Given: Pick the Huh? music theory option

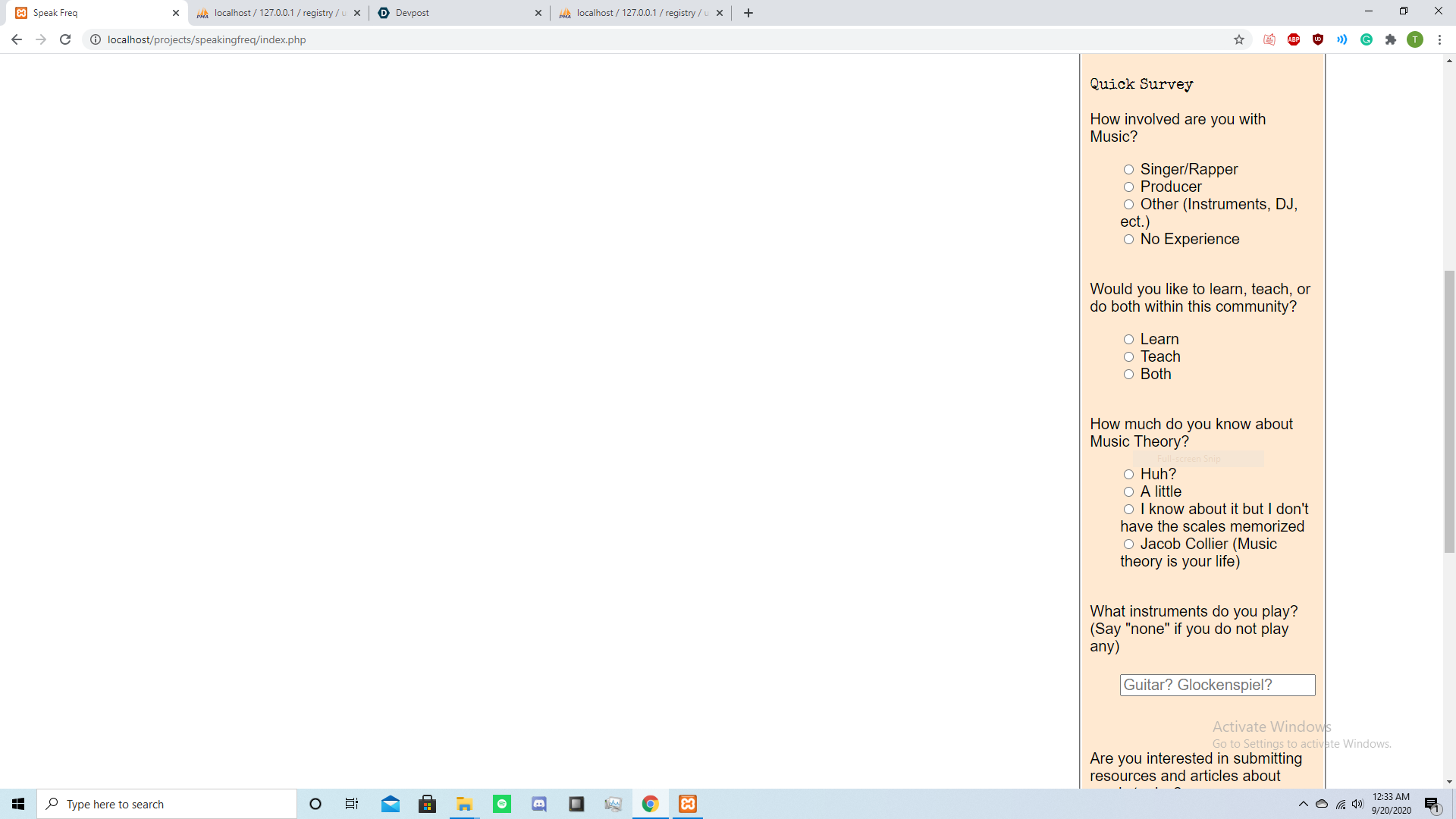Looking at the screenshot, I should [1128, 475].
